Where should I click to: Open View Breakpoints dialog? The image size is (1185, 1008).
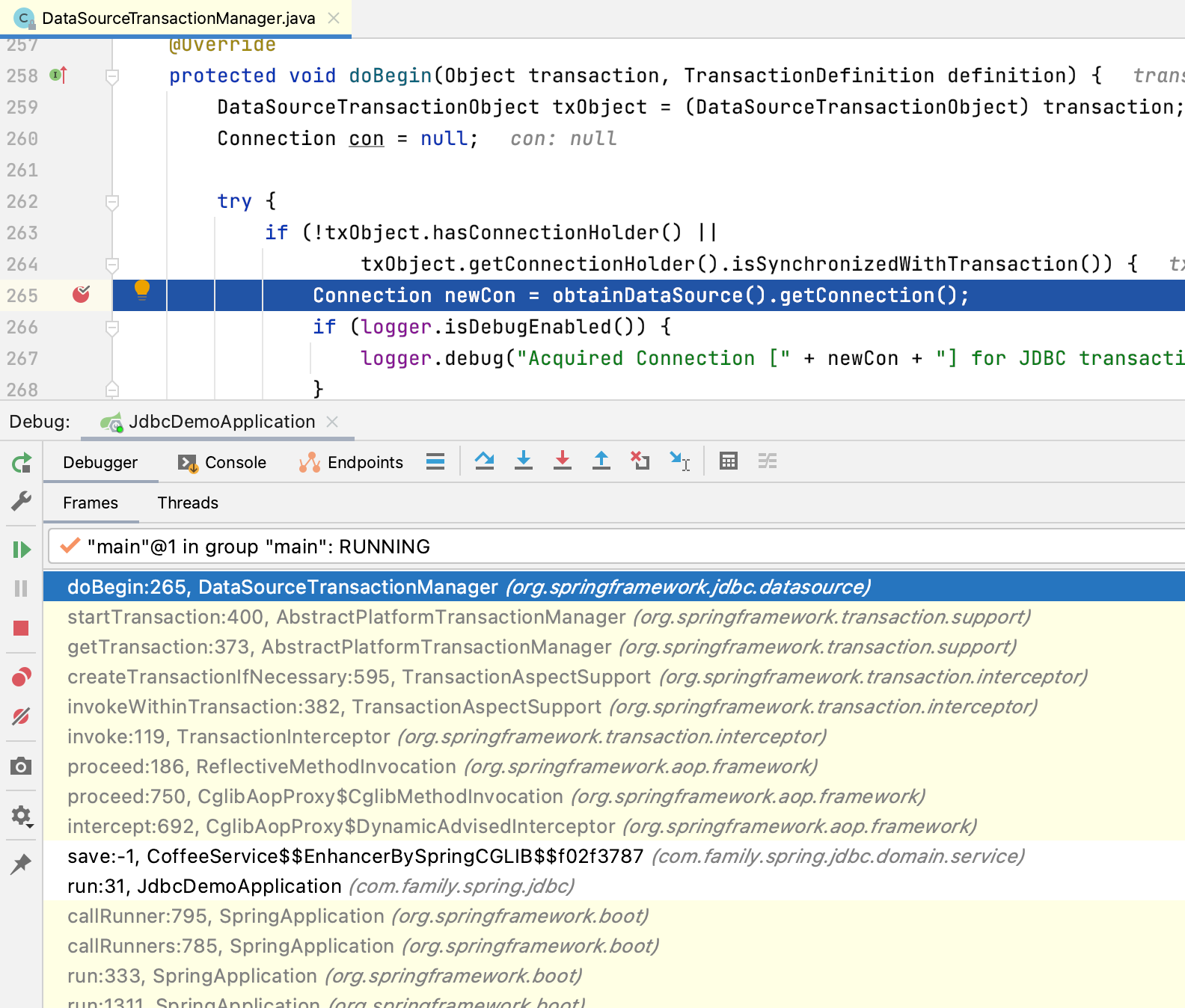click(x=22, y=677)
